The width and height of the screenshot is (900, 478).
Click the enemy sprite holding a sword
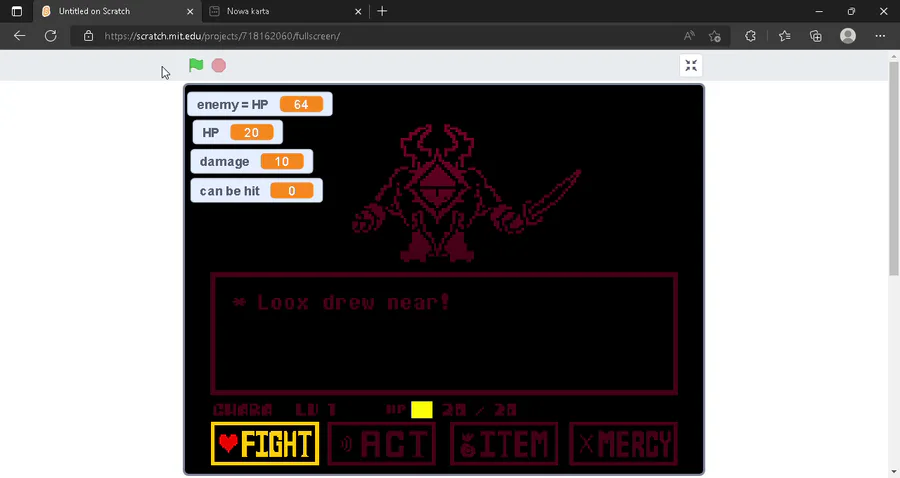[x=465, y=193]
